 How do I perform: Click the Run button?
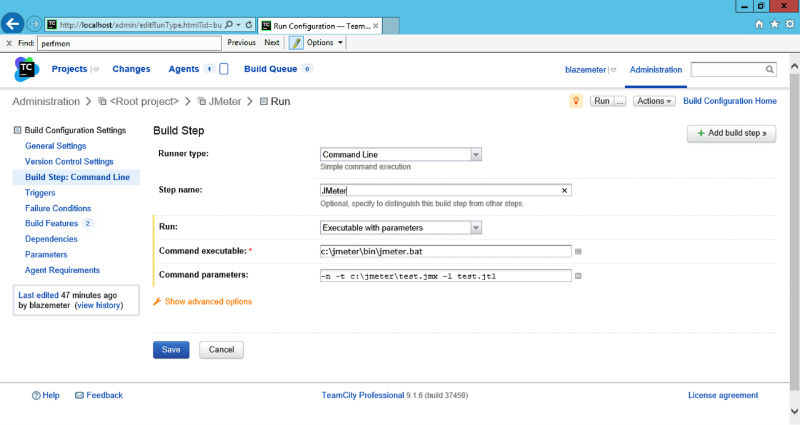[602, 101]
